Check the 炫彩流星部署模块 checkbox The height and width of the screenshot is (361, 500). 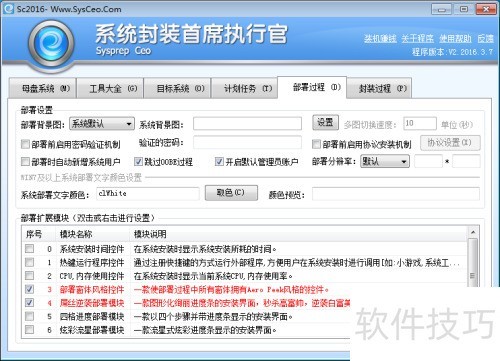pos(29,330)
